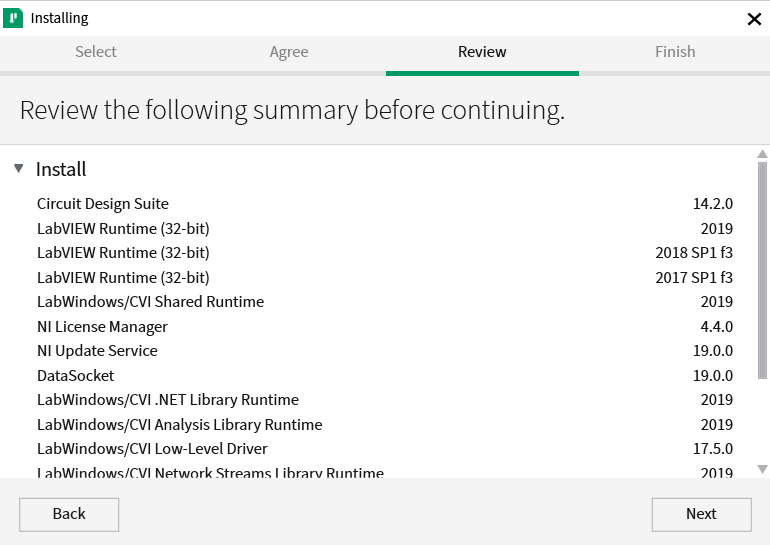Viewport: 770px width, 545px height.
Task: Proceed with the Next button
Action: click(x=701, y=514)
